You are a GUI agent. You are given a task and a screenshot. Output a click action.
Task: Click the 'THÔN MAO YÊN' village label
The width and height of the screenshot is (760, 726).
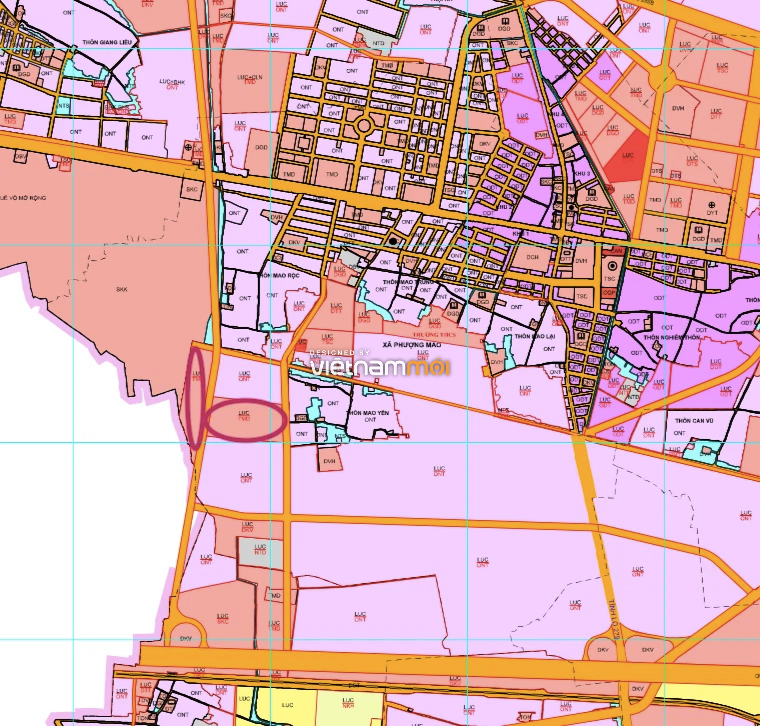coord(368,413)
